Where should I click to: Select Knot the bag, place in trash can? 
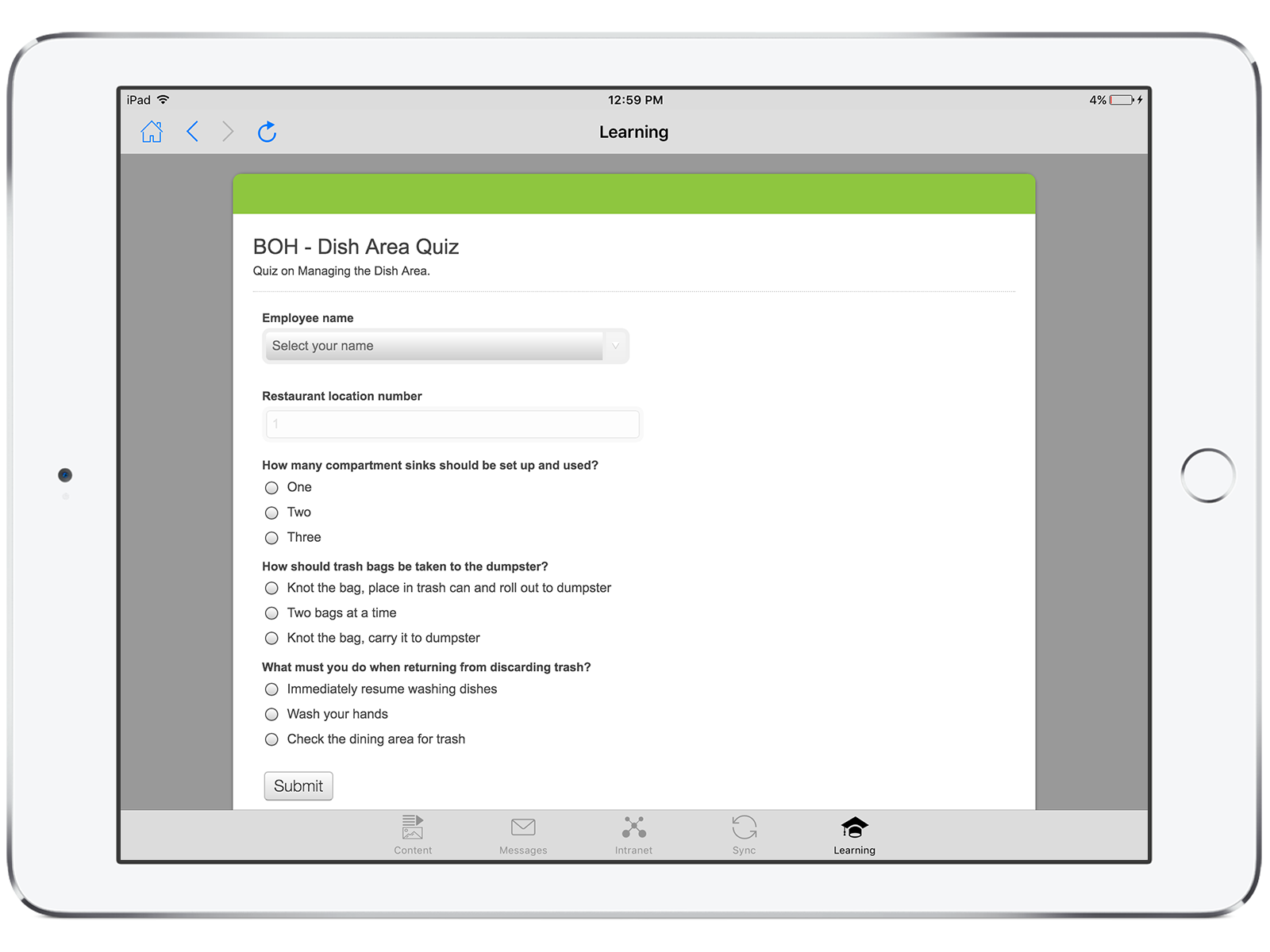271,589
